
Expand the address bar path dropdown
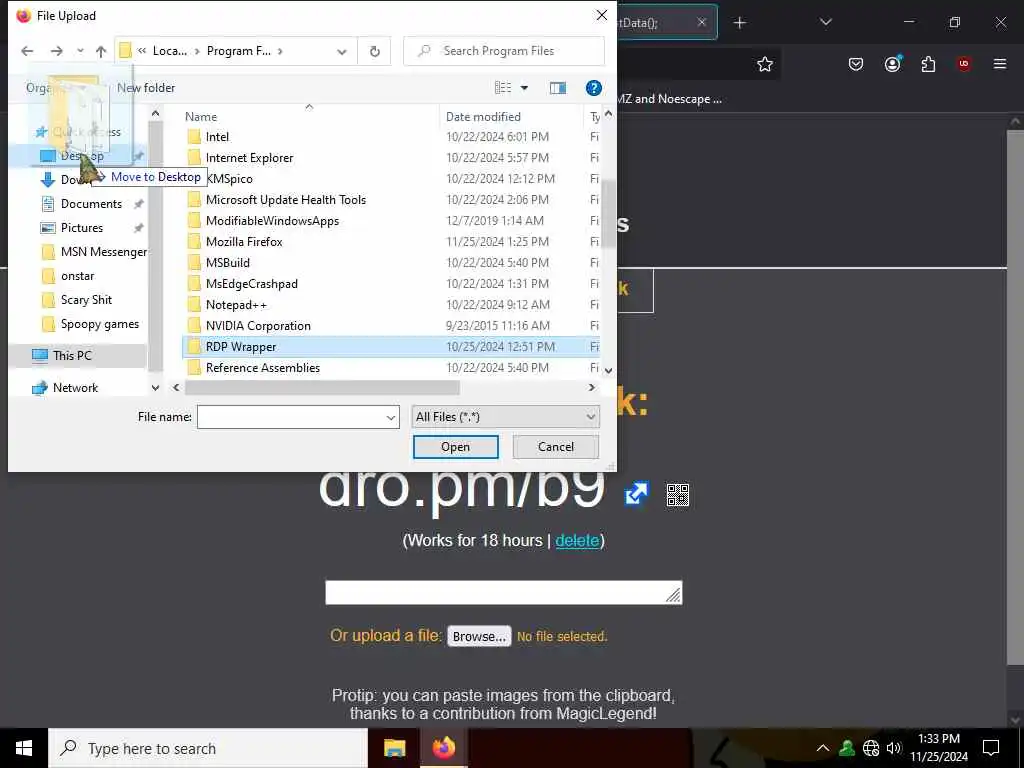pyautogui.click(x=342, y=52)
